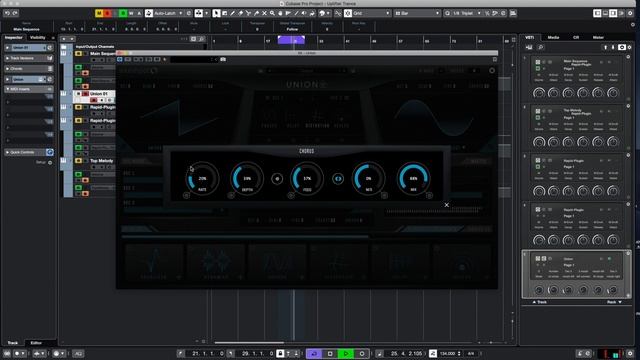Select the Object Selection arrow tool
The image size is (640, 360).
pyautogui.click(x=216, y=13)
